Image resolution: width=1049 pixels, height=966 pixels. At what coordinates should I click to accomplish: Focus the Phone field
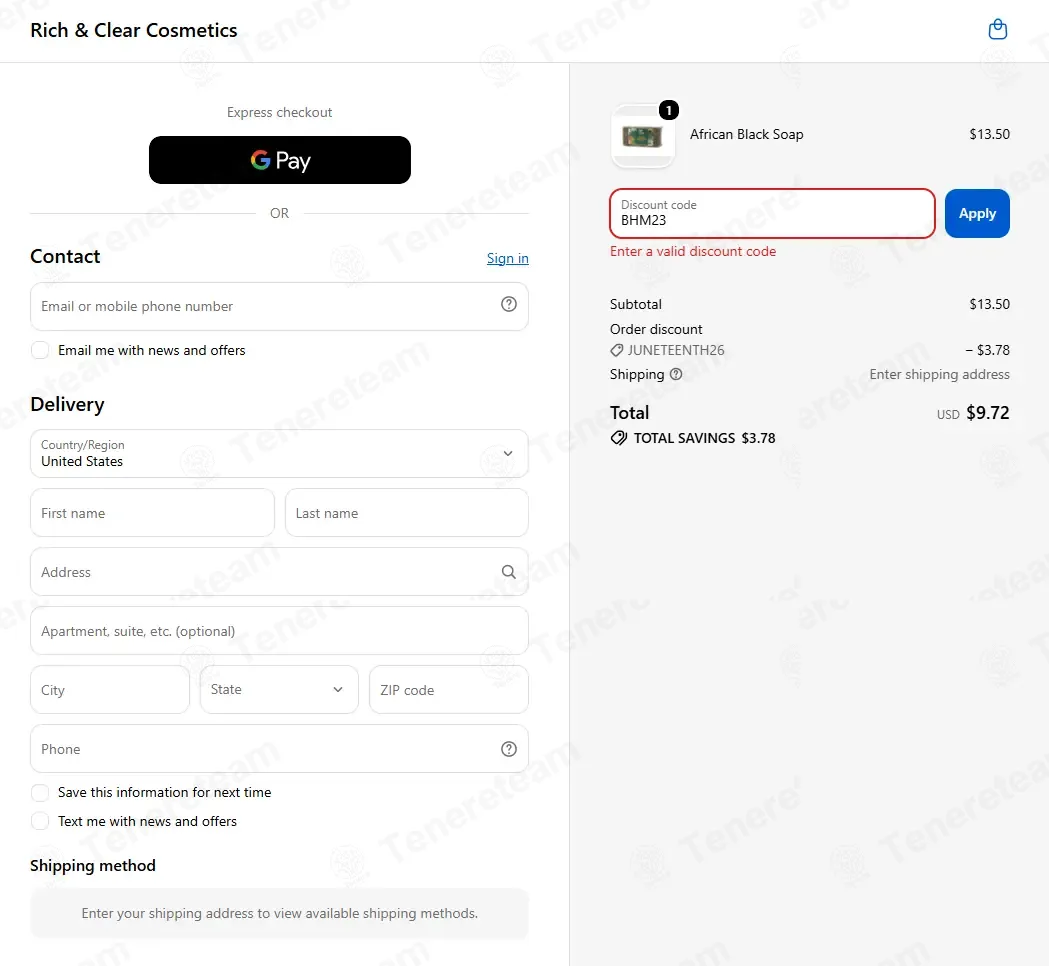[279, 749]
